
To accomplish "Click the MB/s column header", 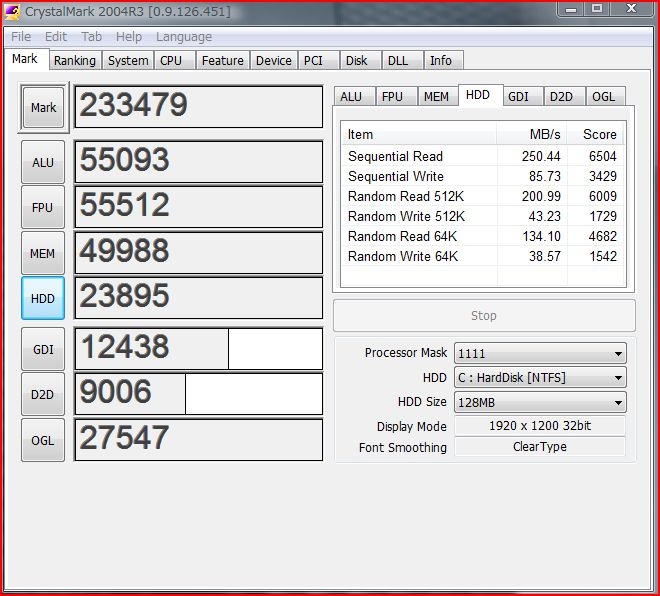I will coord(532,134).
